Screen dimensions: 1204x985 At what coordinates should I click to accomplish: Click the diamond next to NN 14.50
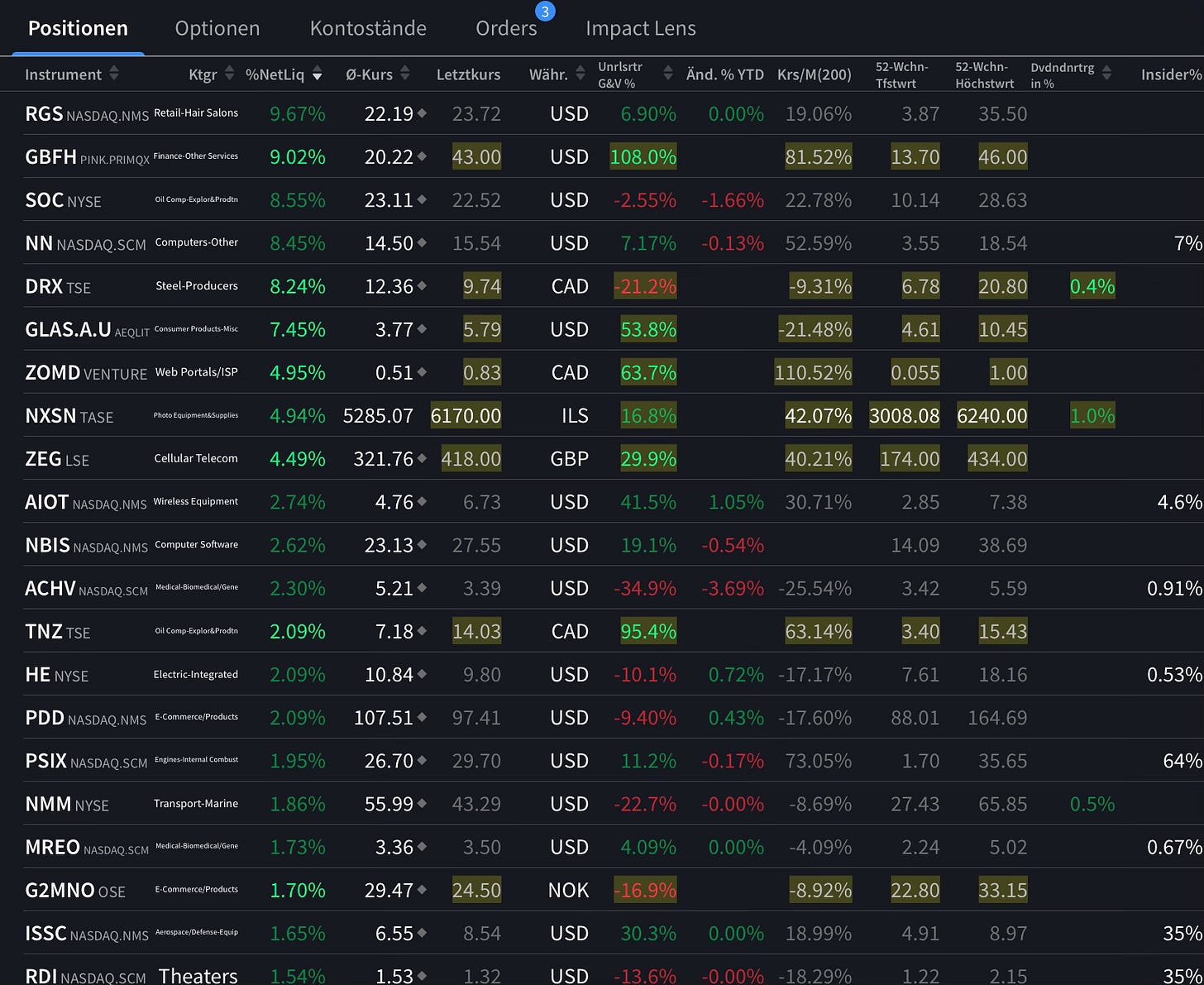tap(422, 243)
